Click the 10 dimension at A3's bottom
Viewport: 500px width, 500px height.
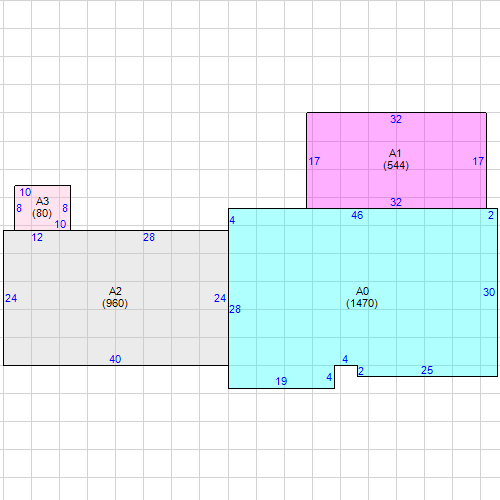coord(61,224)
